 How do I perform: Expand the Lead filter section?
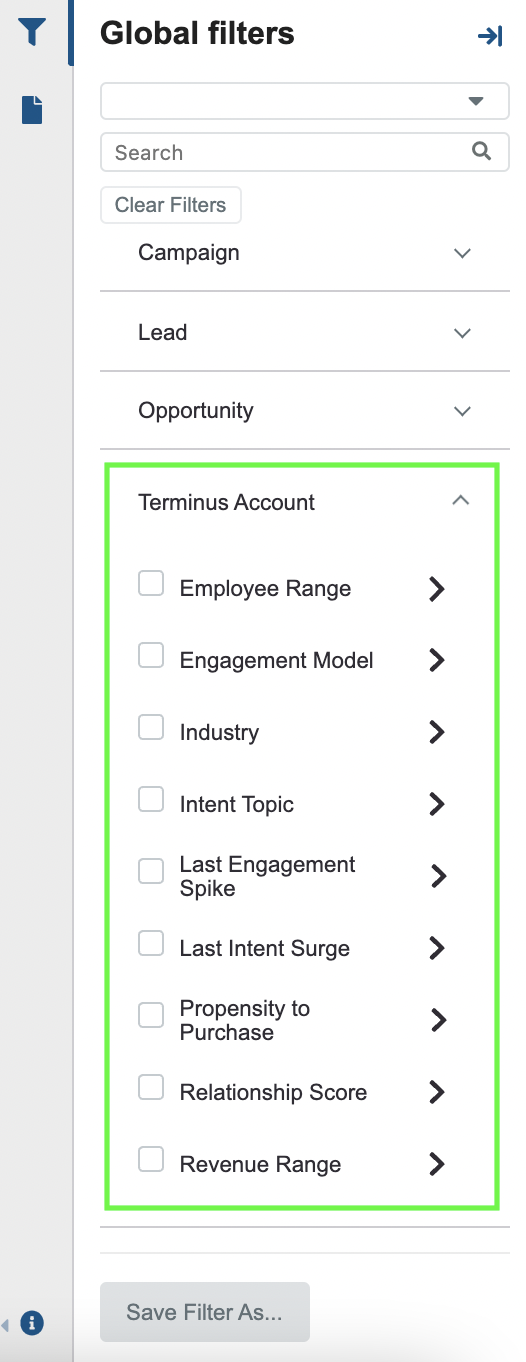[x=305, y=332]
